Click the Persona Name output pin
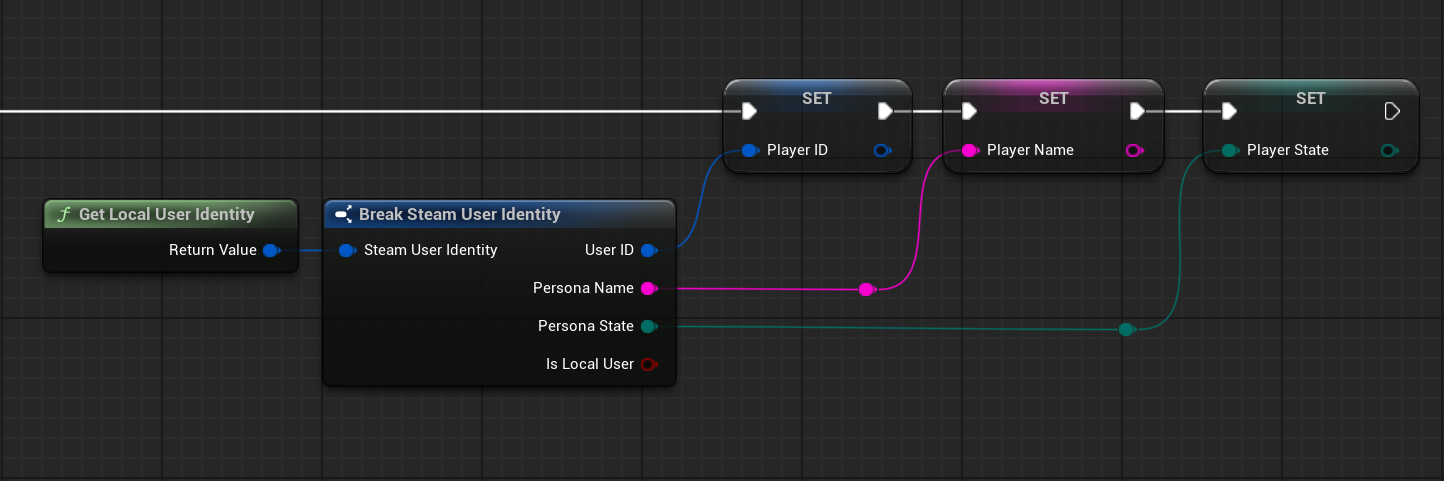The image size is (1444, 481). 648,288
